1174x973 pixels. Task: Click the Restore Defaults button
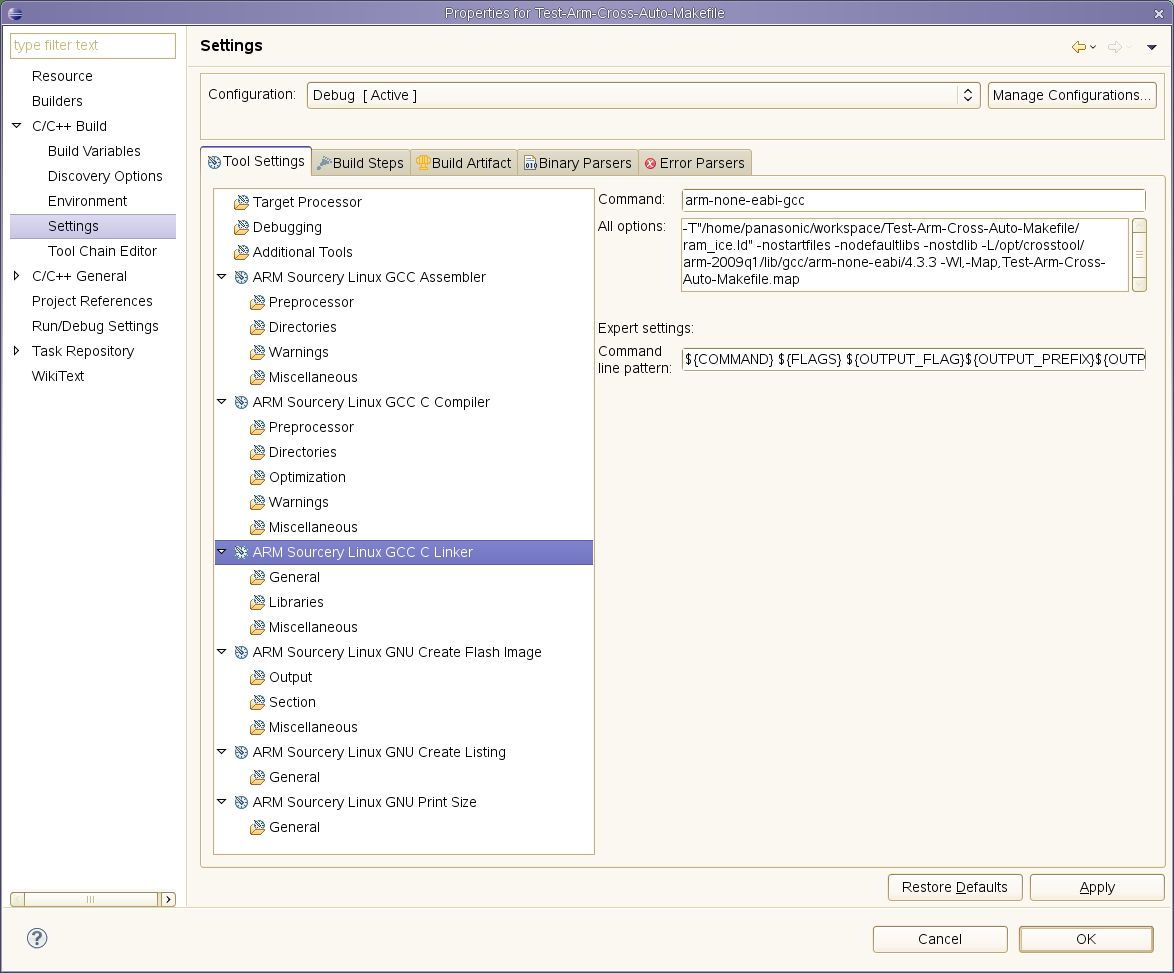(x=955, y=887)
